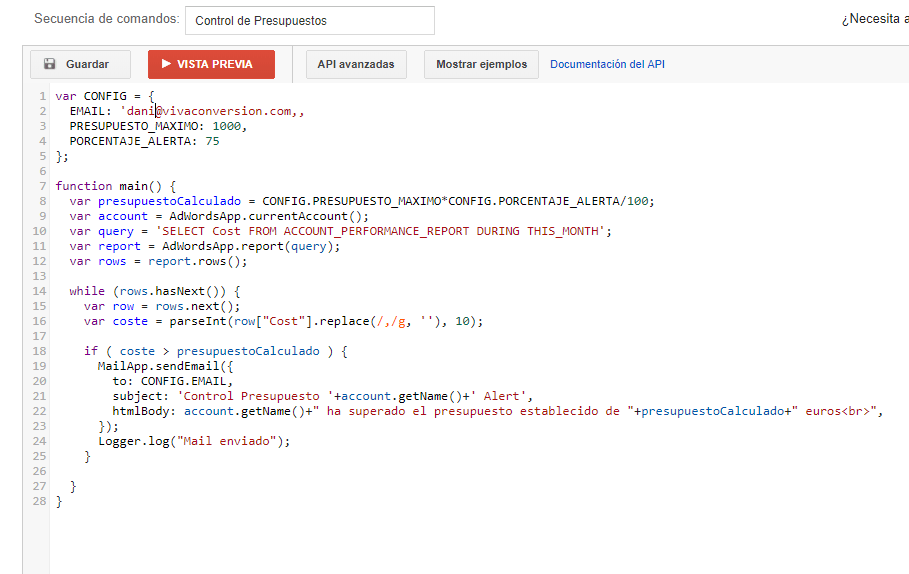Image resolution: width=909 pixels, height=574 pixels.
Task: Open the Documentación del API link
Action: tap(607, 64)
